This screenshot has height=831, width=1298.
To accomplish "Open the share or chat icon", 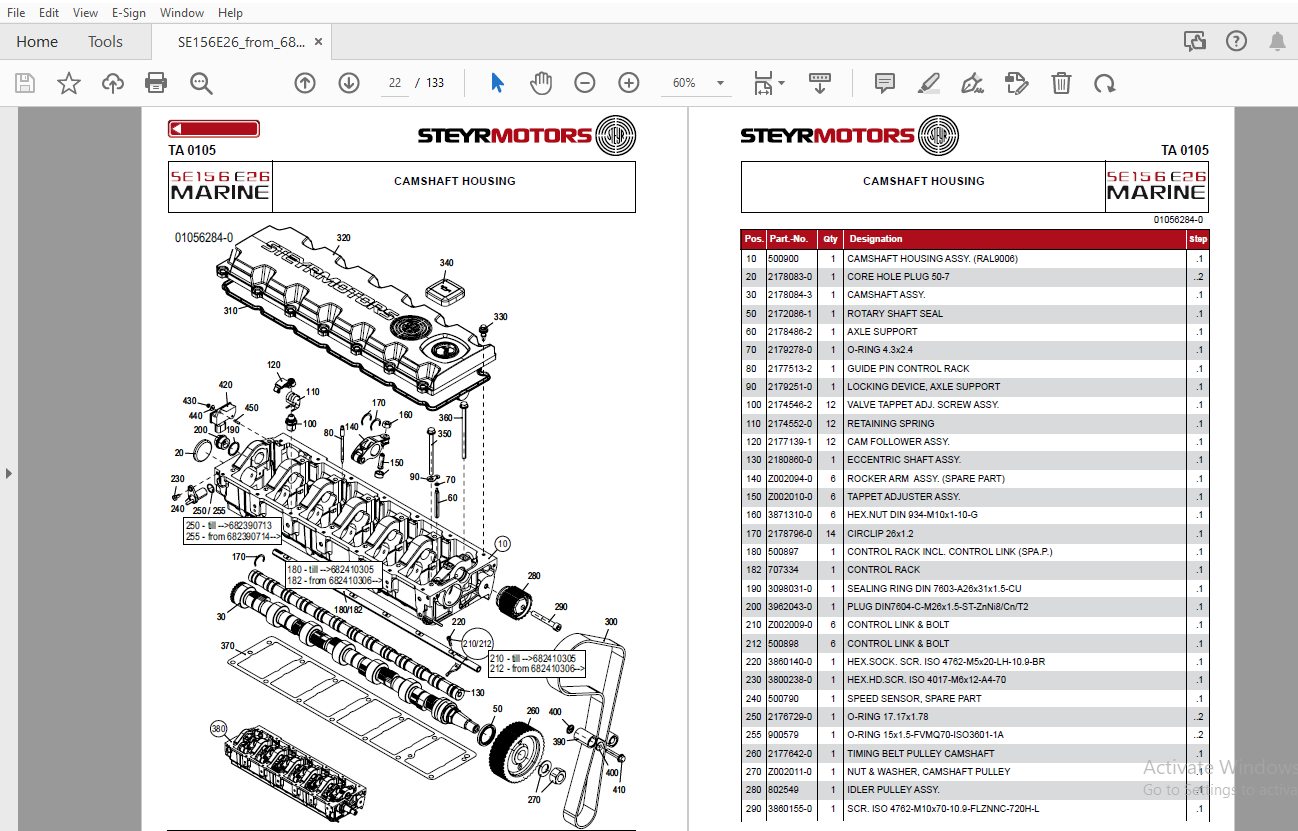I will point(1194,41).
